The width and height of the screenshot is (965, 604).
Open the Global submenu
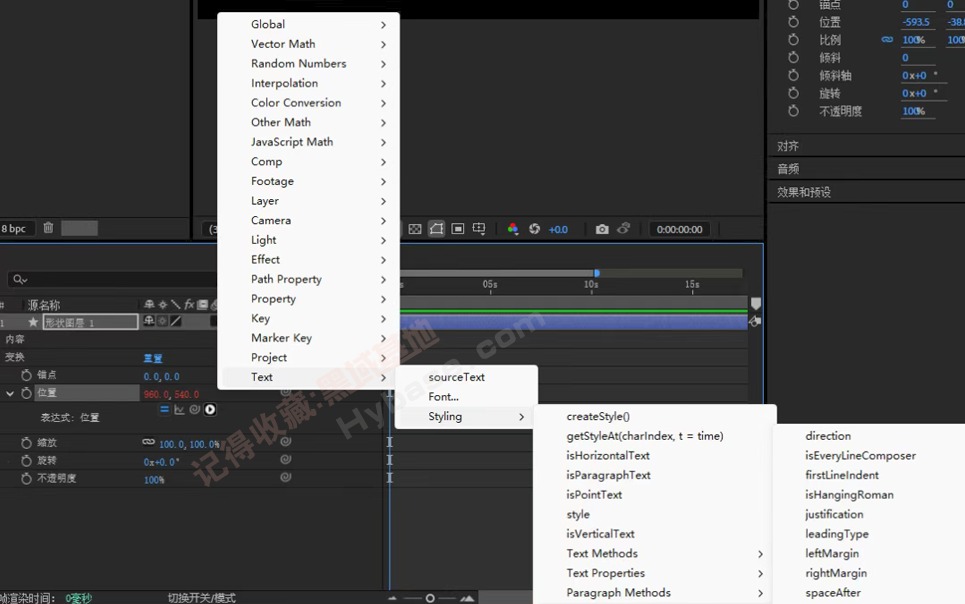pos(308,25)
